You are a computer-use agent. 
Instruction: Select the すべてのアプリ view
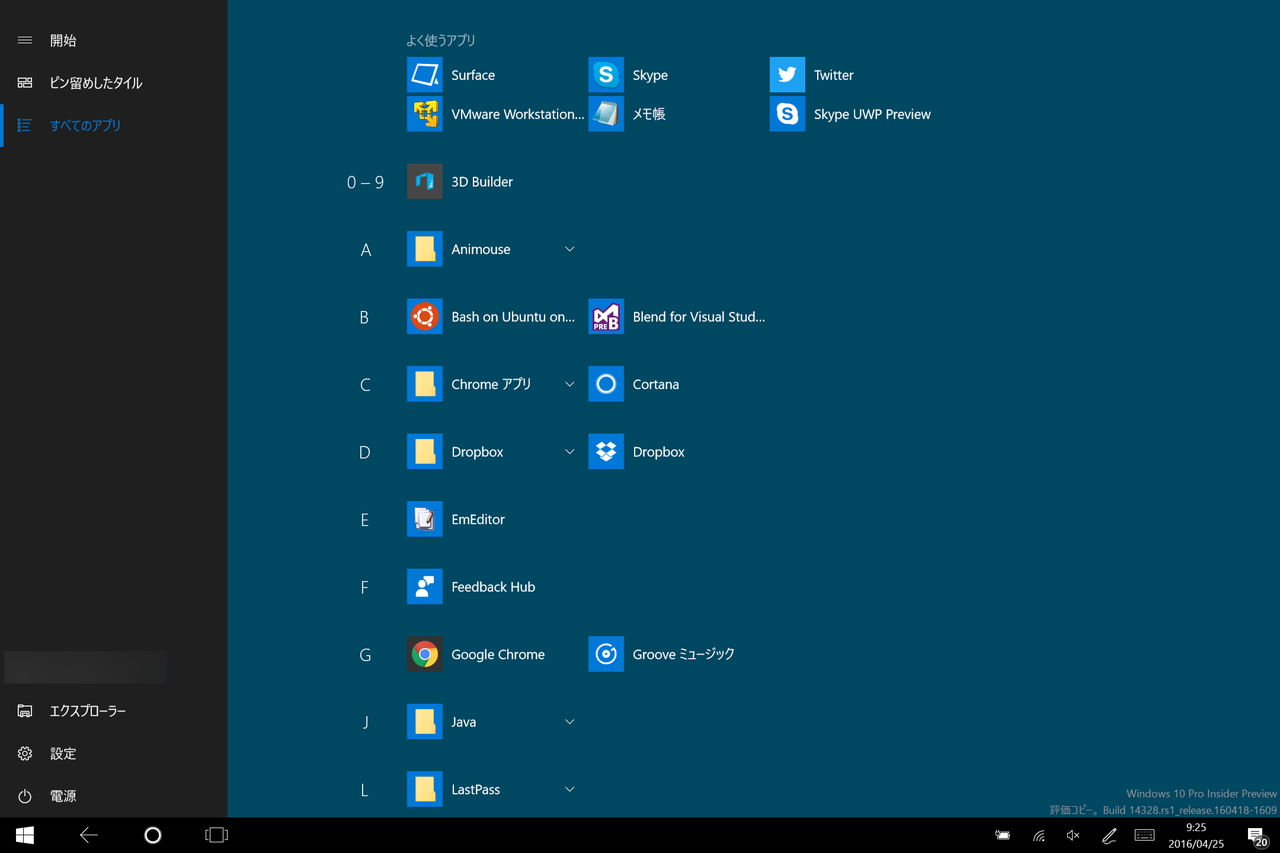point(114,126)
